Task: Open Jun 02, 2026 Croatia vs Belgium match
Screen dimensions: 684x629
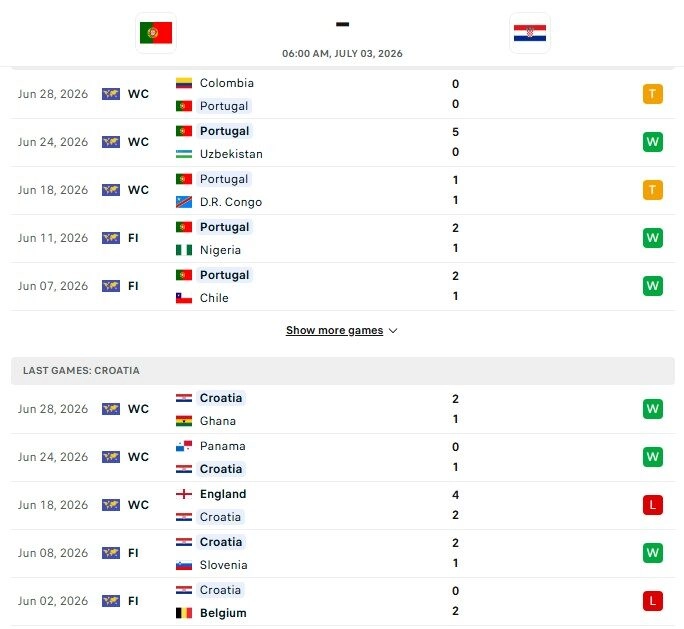Action: point(343,602)
